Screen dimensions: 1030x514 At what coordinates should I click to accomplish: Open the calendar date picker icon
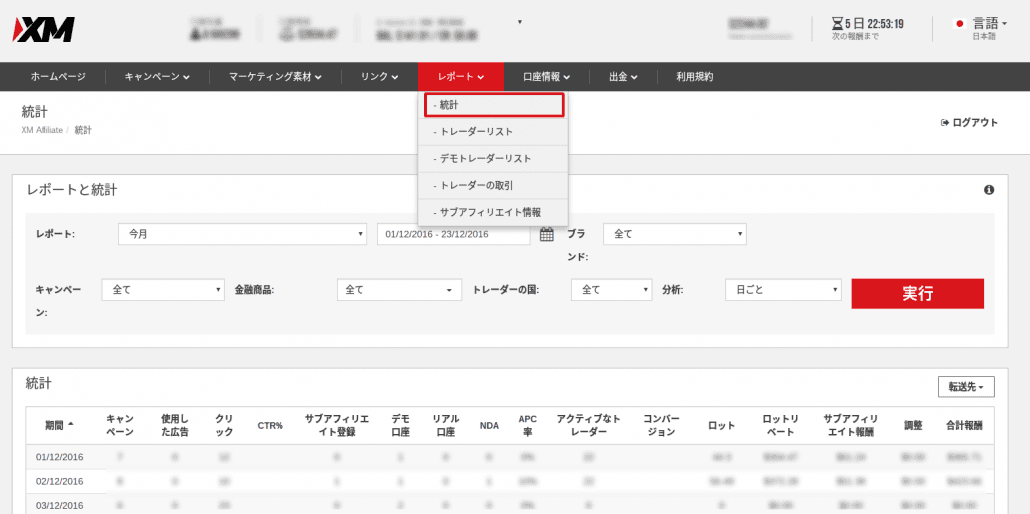(547, 234)
